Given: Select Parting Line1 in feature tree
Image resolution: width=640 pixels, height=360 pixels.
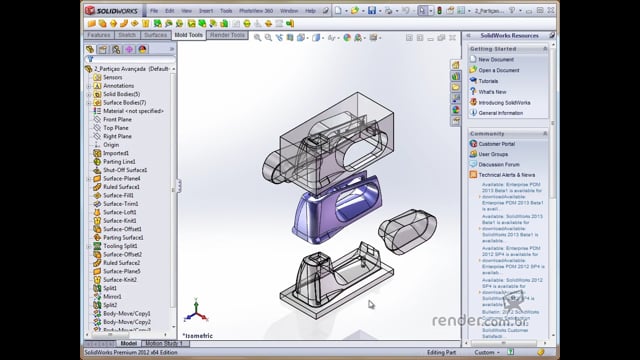Looking at the screenshot, I should (x=119, y=162).
